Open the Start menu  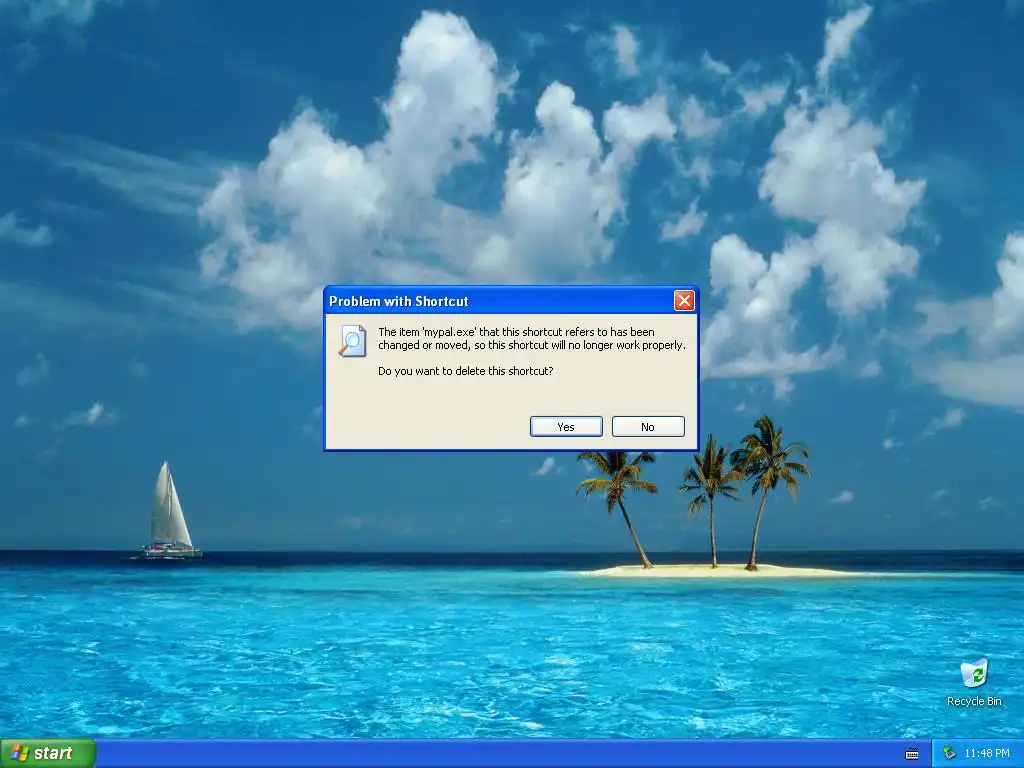[48, 753]
